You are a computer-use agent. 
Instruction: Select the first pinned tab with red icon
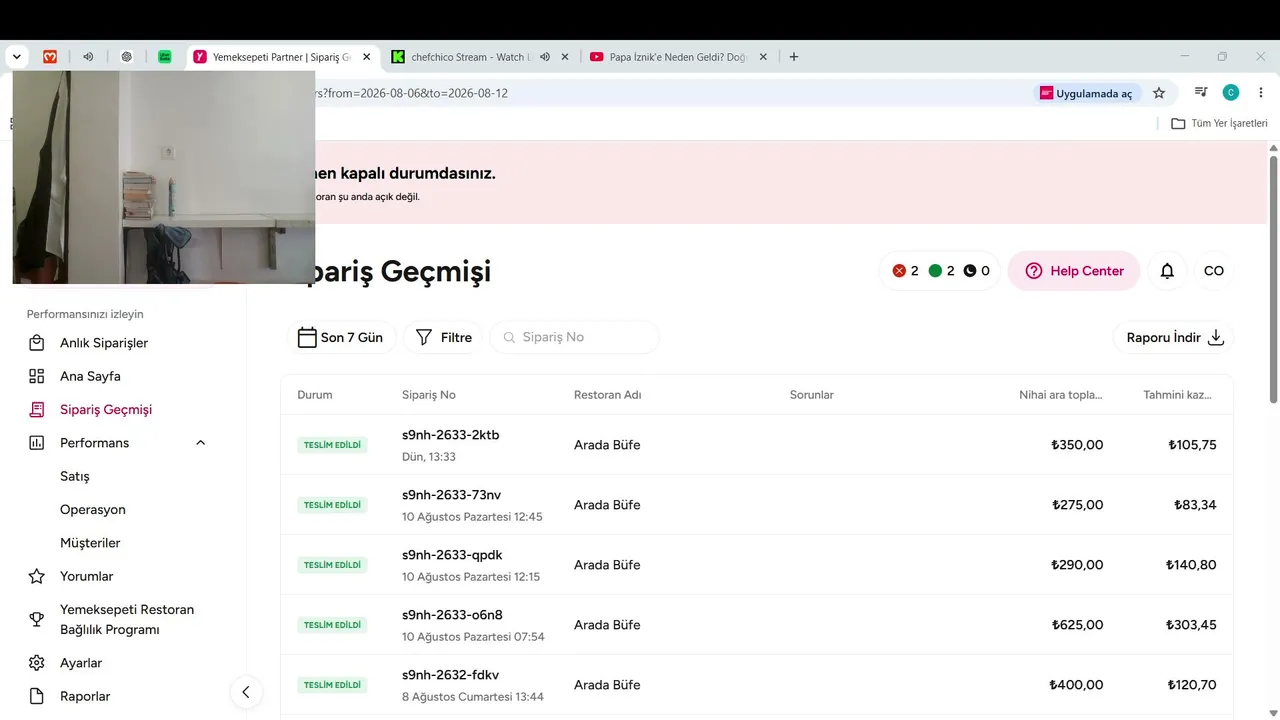50,57
